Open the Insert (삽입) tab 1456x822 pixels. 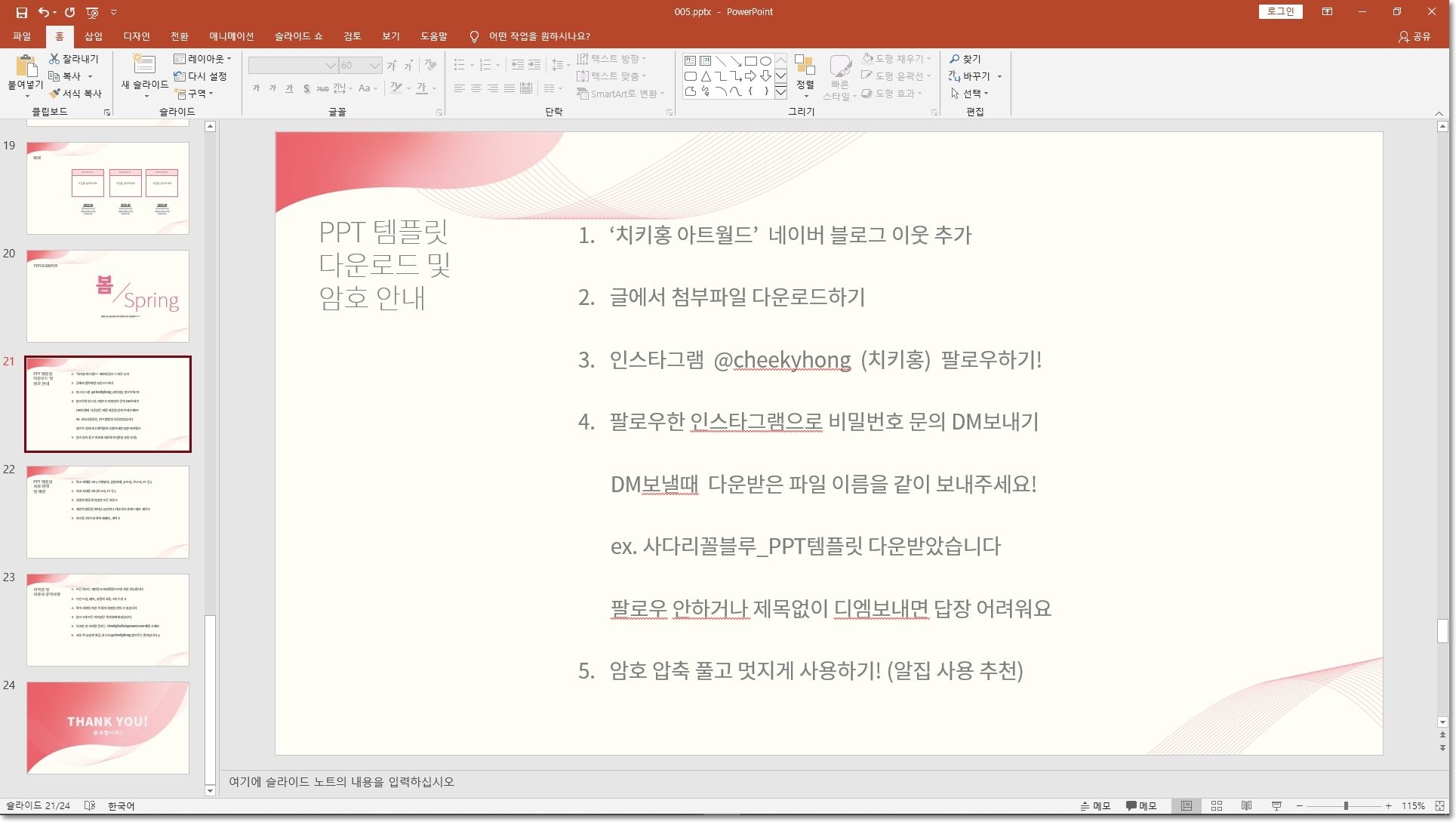tap(93, 36)
